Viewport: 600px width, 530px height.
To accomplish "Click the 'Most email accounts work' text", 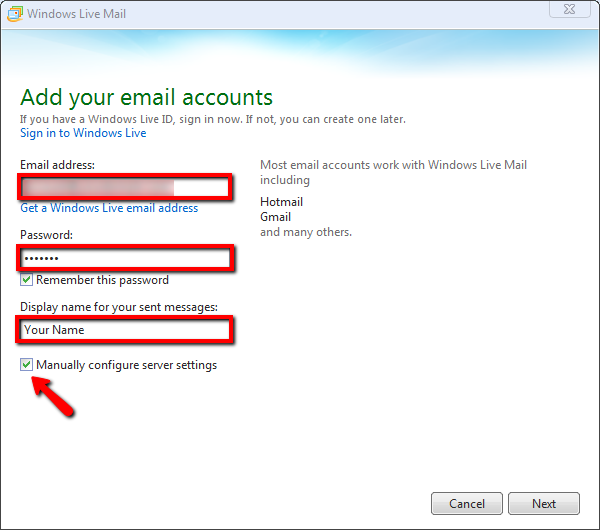I will click(x=393, y=172).
